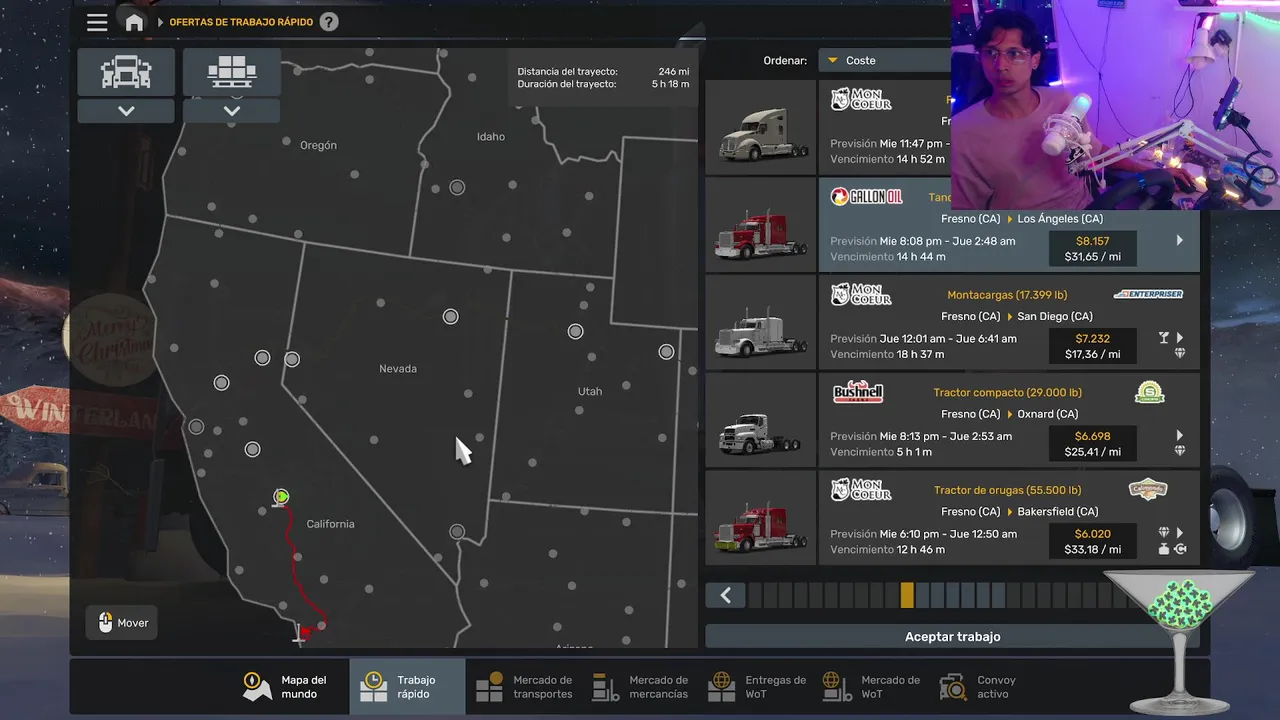Click the green Fresno origin marker on map
This screenshot has width=1280, height=720.
[x=282, y=497]
